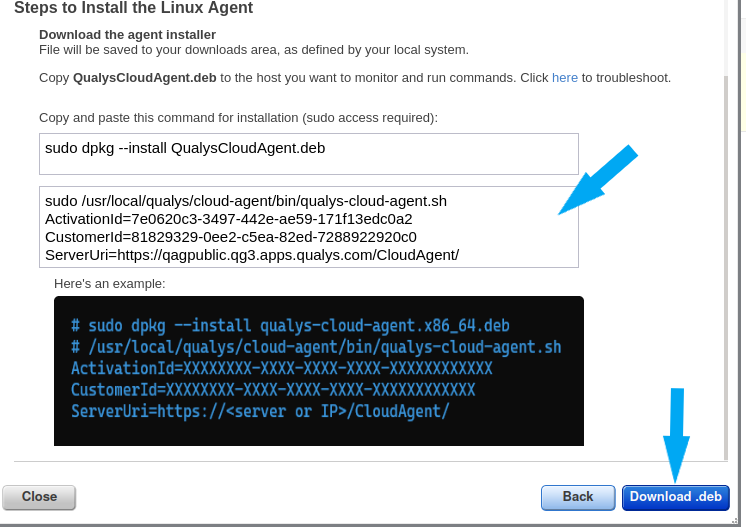This screenshot has width=746, height=527.
Task: Select the CustomerId=81829329 line
Action: coord(231,237)
